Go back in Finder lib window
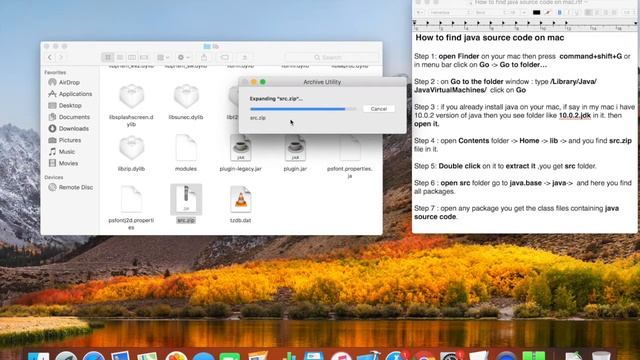This screenshot has width=640, height=360. point(50,58)
